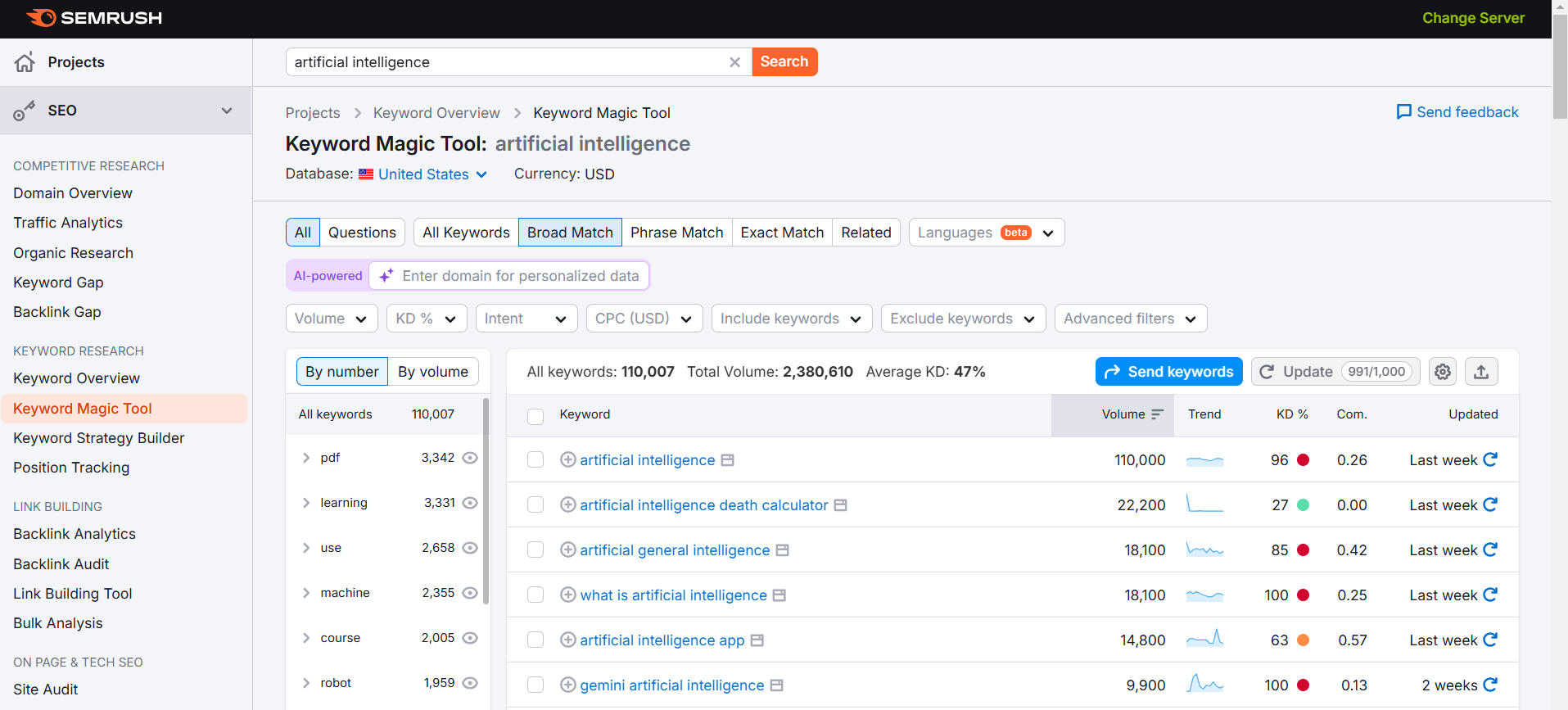Refresh the 'artificial general intelligence' row

click(x=1490, y=549)
